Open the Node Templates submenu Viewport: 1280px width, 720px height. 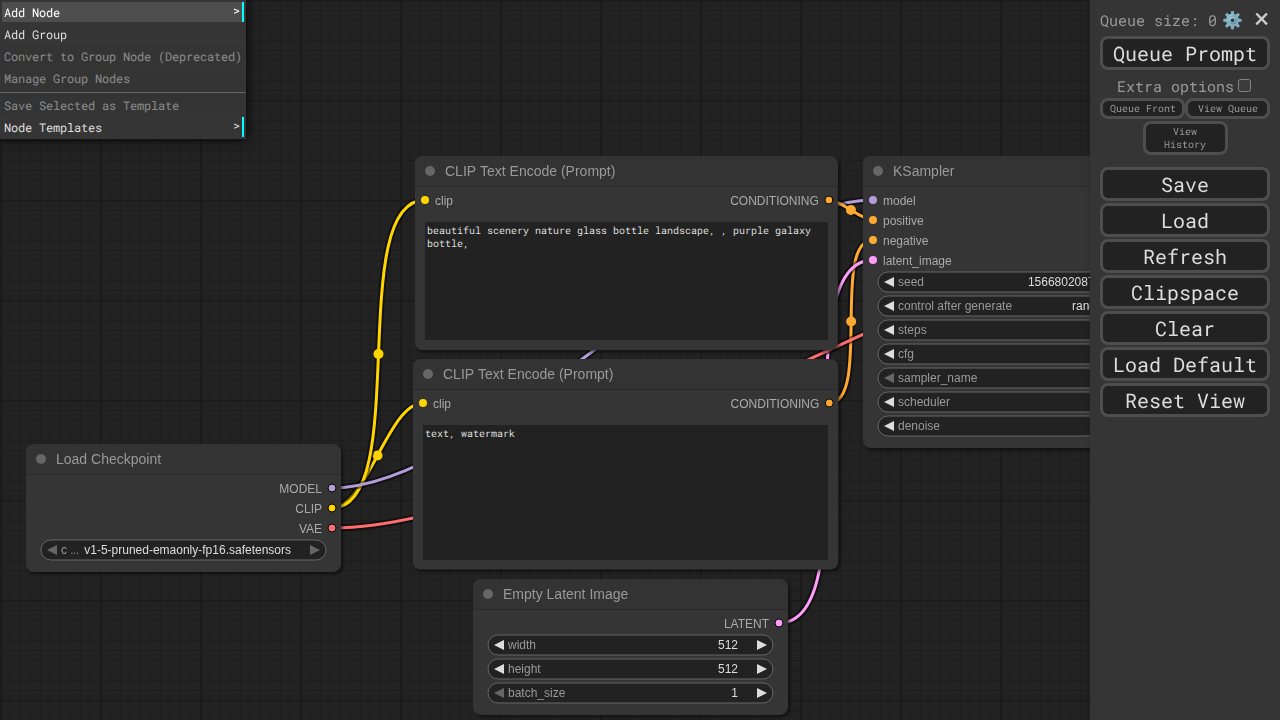pos(122,128)
